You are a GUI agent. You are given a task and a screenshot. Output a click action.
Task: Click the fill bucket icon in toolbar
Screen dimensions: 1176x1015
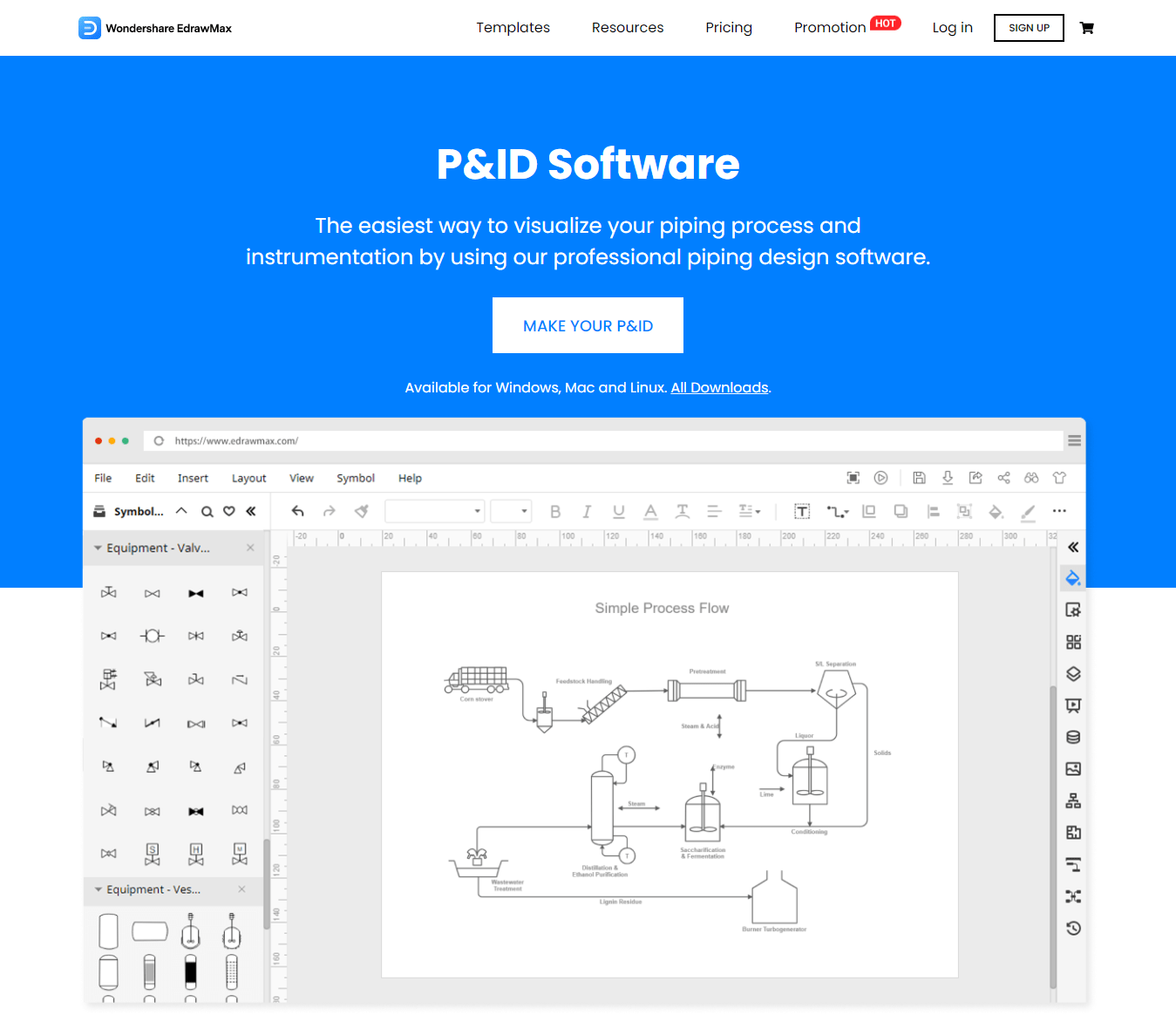click(996, 512)
